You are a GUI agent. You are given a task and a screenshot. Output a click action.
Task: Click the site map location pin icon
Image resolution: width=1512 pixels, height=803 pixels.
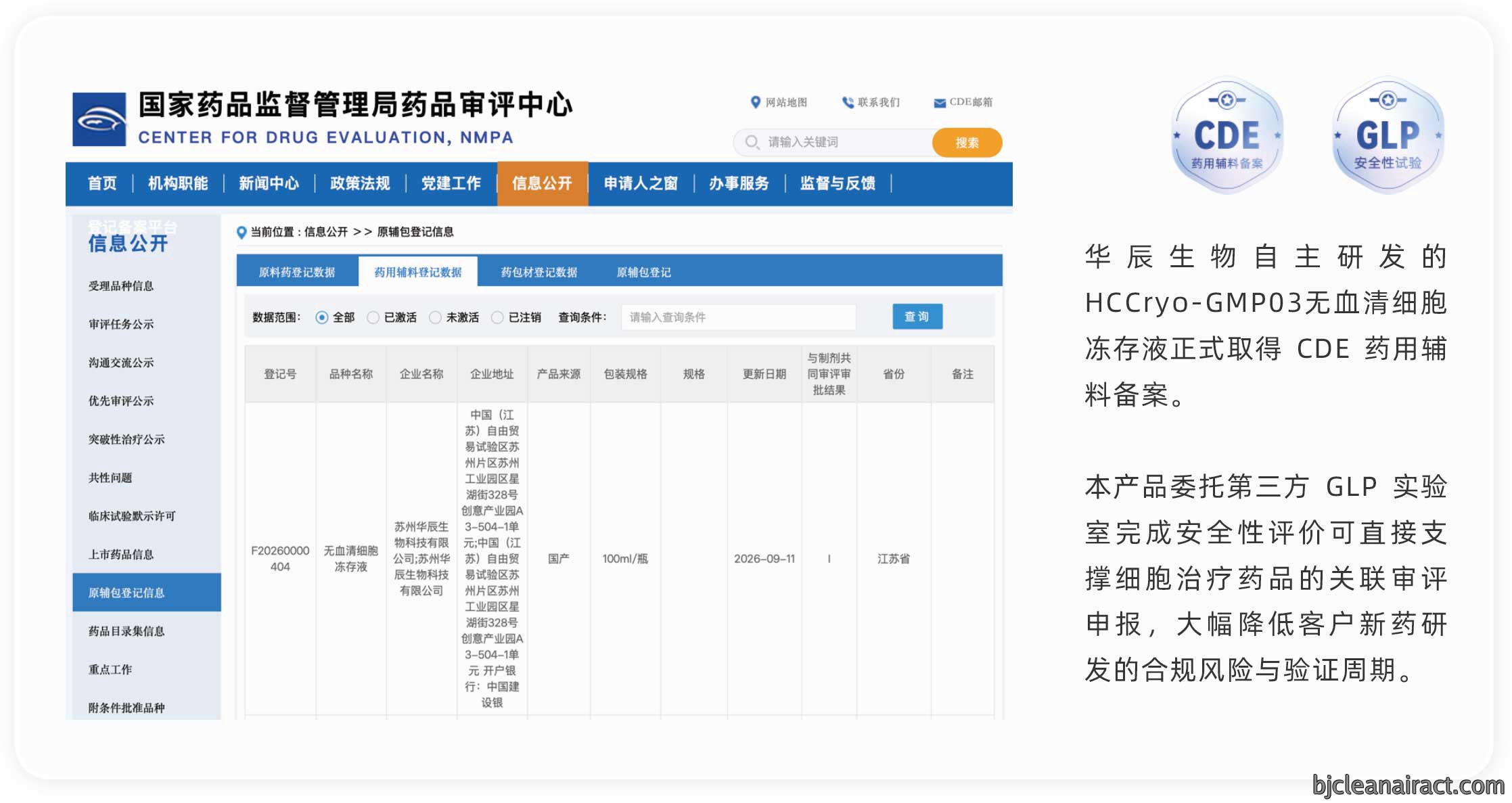pos(756,102)
